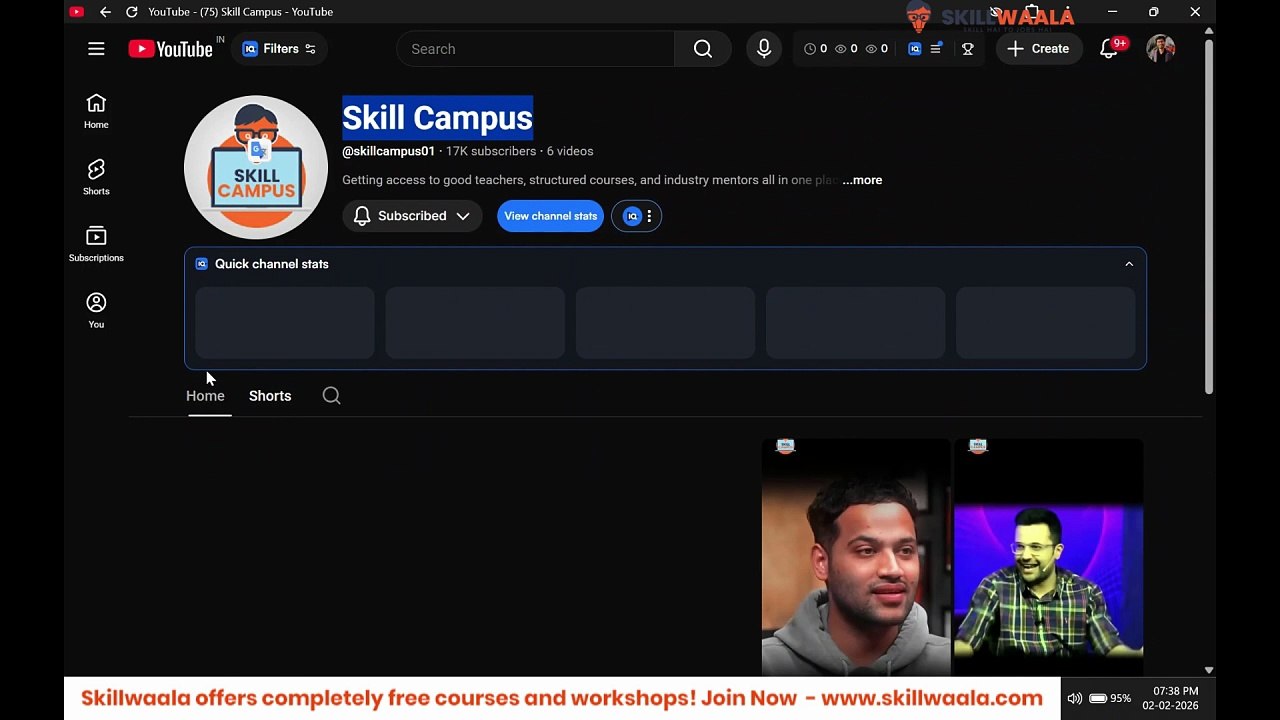
Task: Open the account profile avatar menu
Action: [x=1161, y=49]
